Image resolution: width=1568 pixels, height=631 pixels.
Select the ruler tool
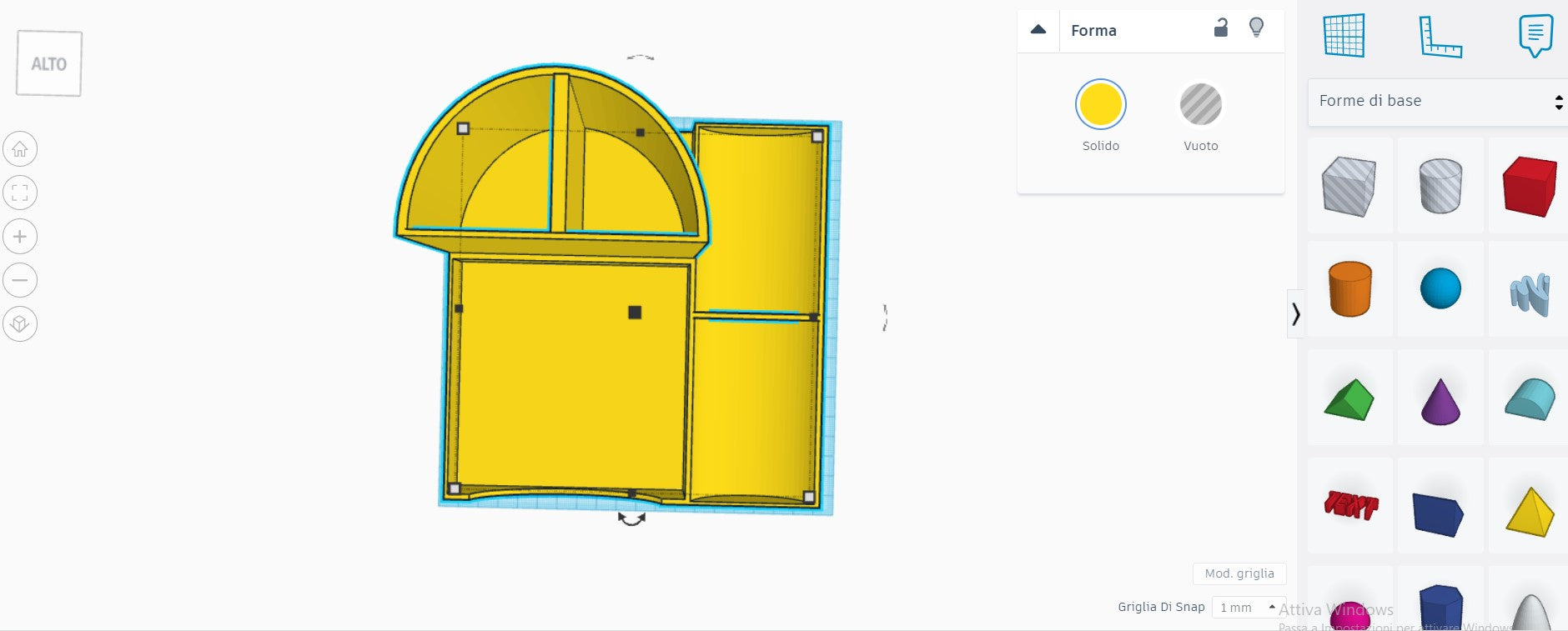(x=1440, y=37)
